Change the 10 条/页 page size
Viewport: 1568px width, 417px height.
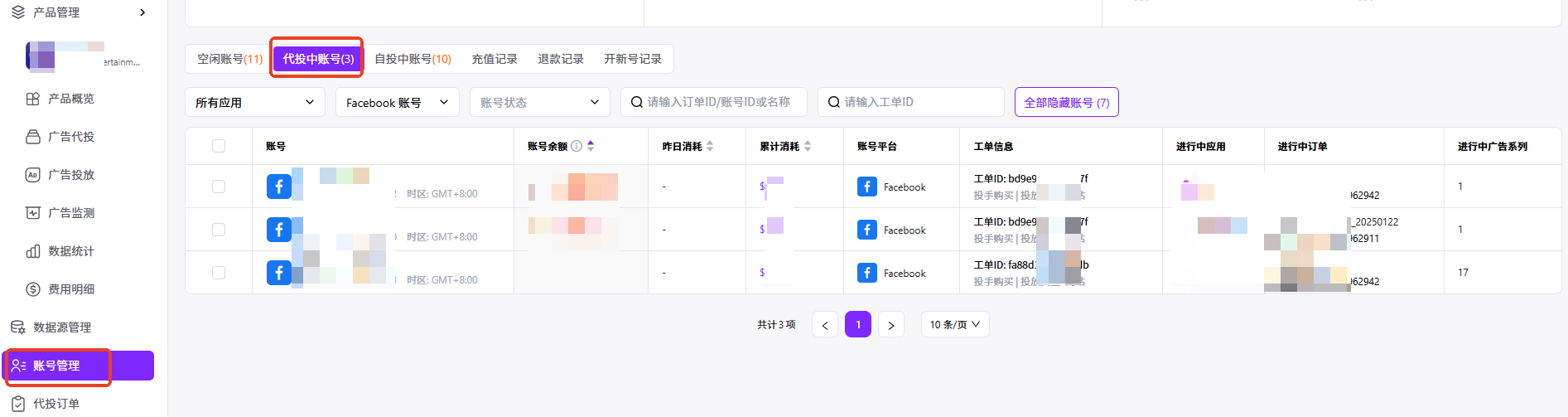[954, 324]
